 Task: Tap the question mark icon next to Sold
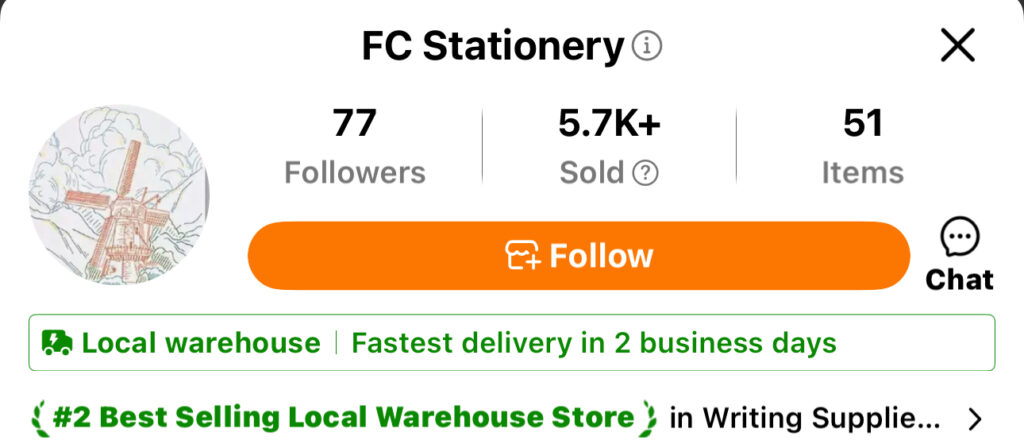tap(646, 173)
